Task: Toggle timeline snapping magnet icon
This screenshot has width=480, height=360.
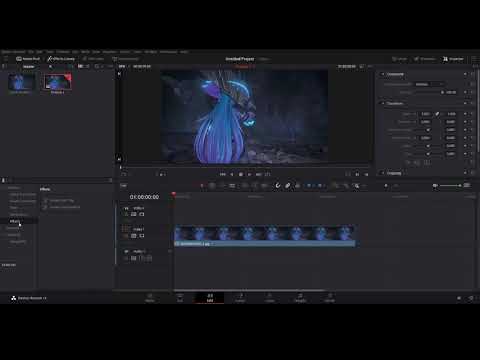Action: [x=278, y=186]
